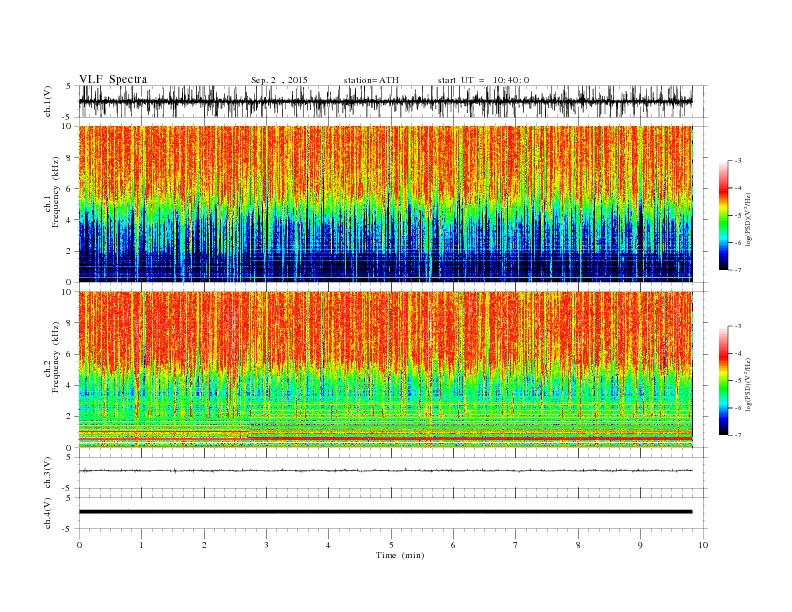
Task: Click the start UT = 10:40:0 text
Action: point(483,80)
